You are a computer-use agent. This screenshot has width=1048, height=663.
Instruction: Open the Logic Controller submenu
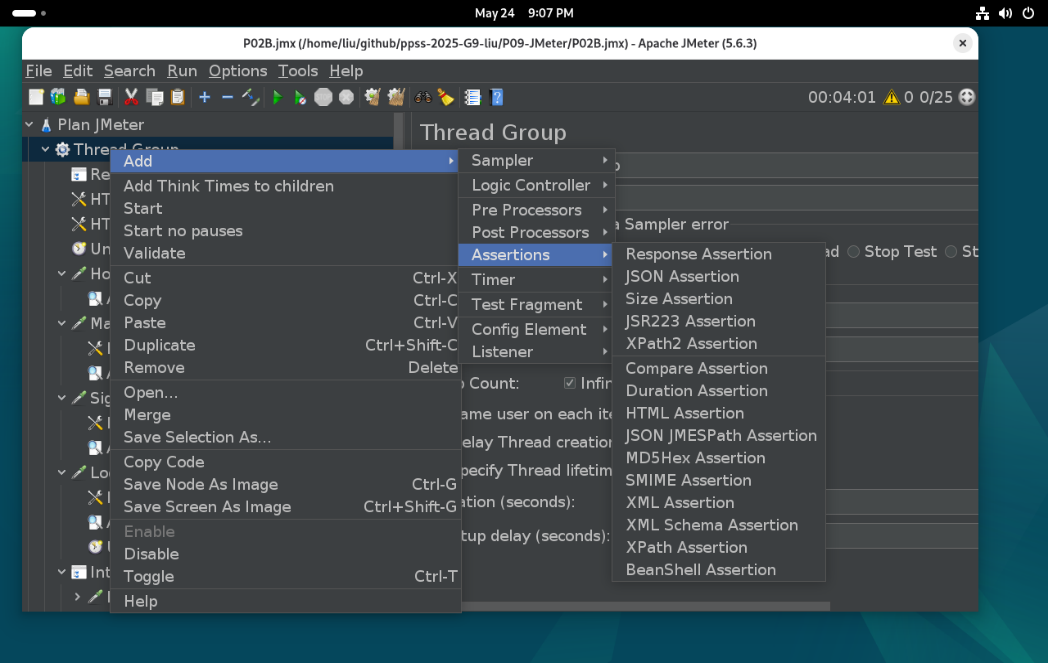537,185
